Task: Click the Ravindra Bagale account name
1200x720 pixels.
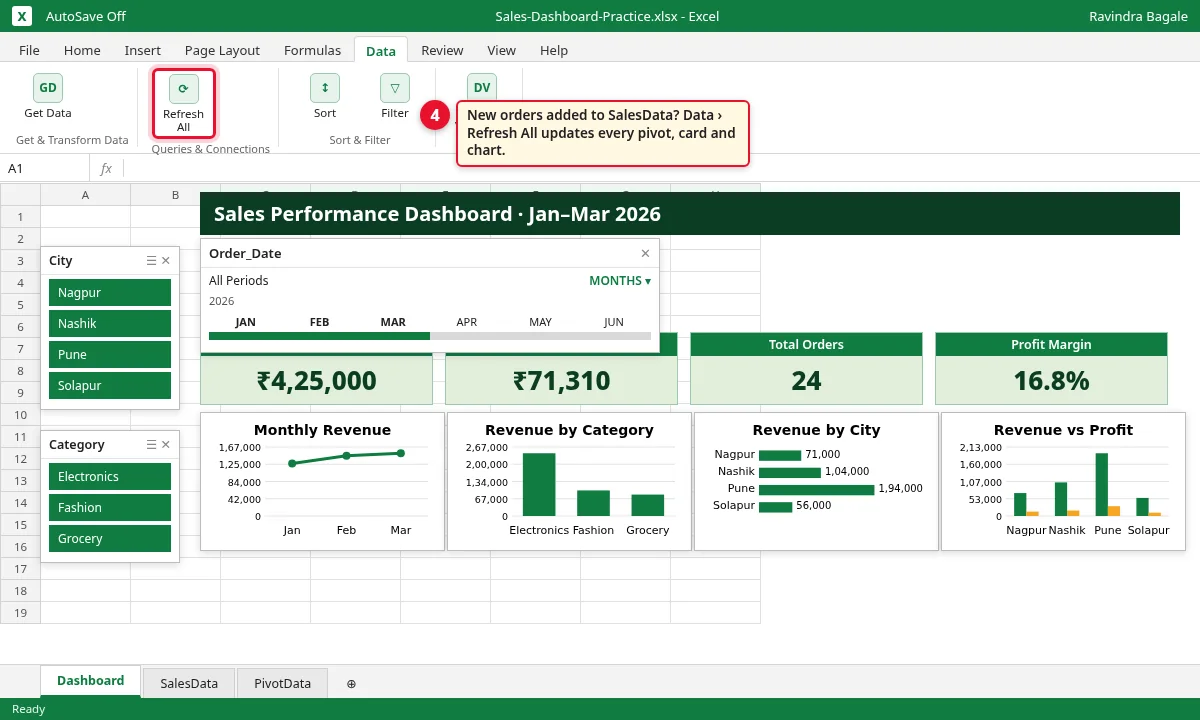Action: 1138,16
